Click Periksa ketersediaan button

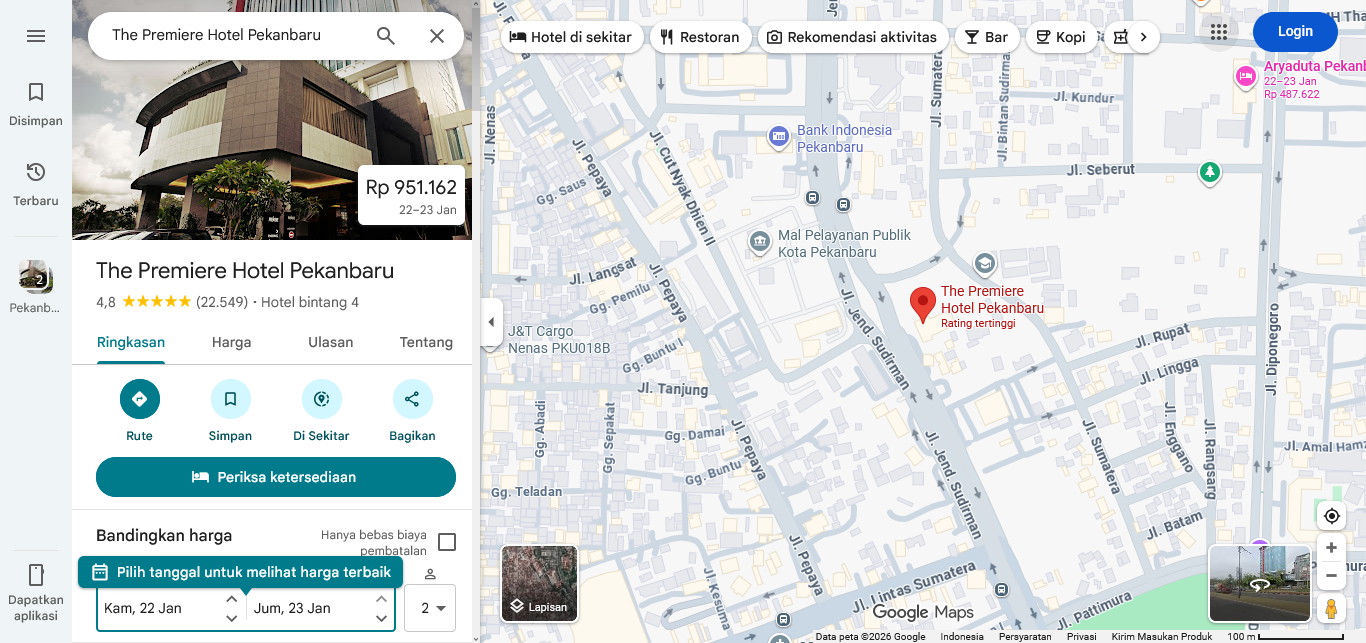click(275, 477)
